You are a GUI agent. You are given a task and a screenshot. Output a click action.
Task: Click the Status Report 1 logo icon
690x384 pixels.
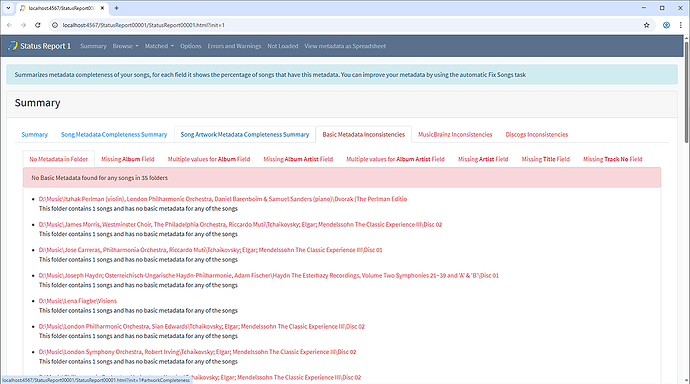13,46
